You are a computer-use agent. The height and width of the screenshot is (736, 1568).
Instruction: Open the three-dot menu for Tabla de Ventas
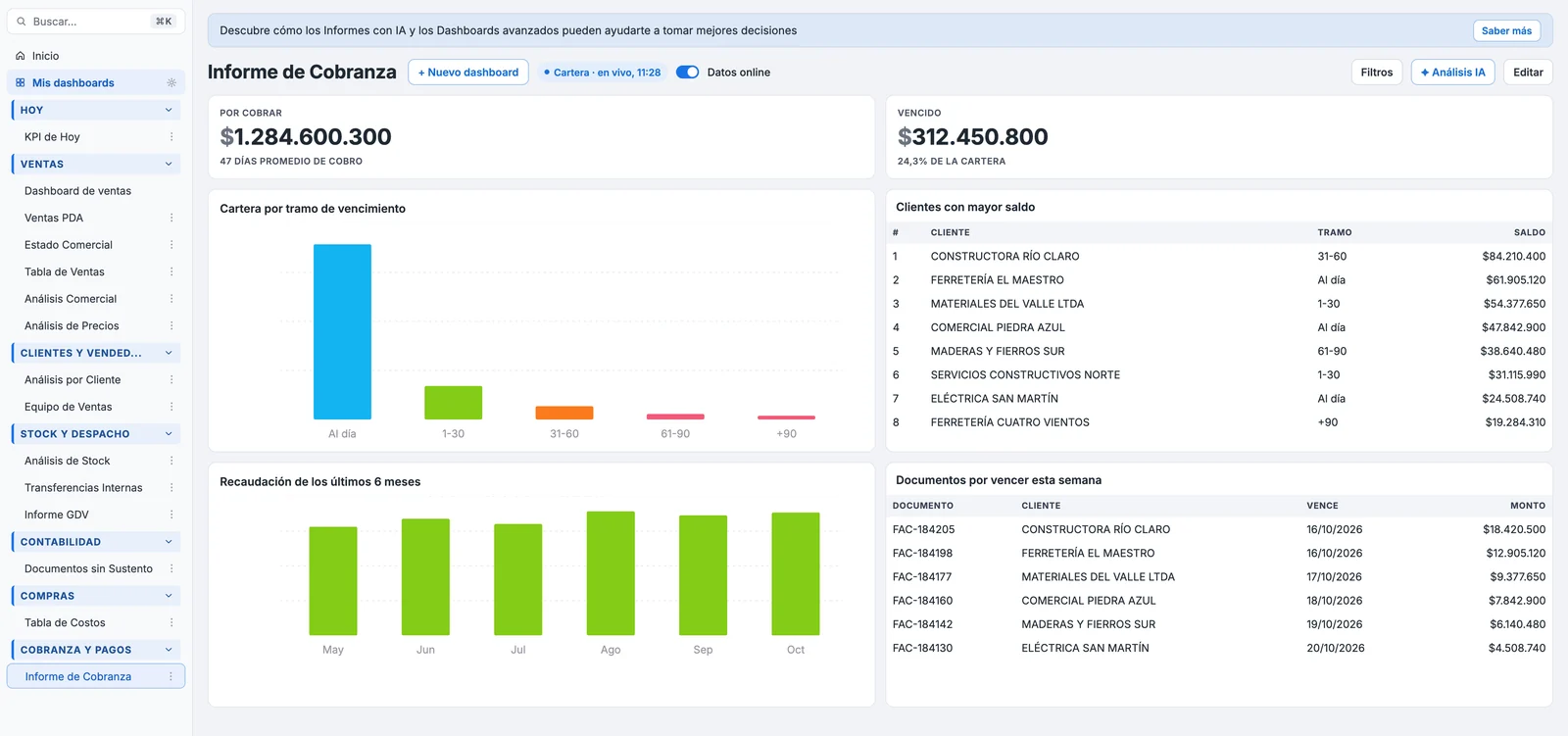click(171, 271)
